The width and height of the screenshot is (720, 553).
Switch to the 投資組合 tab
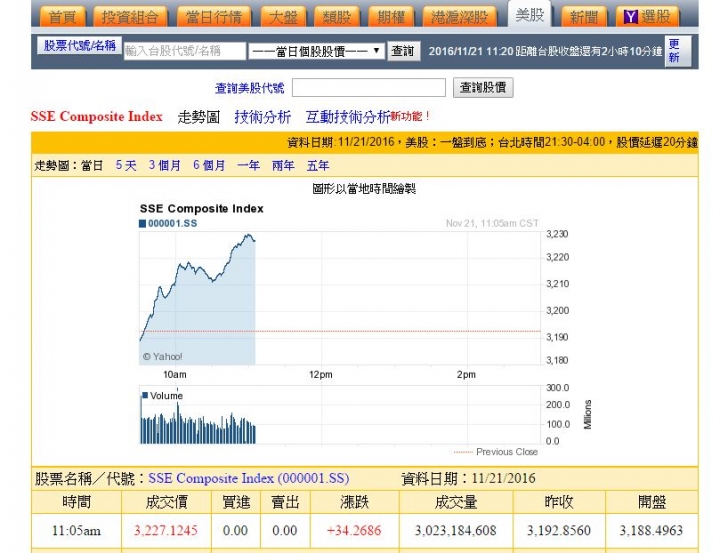click(x=130, y=17)
